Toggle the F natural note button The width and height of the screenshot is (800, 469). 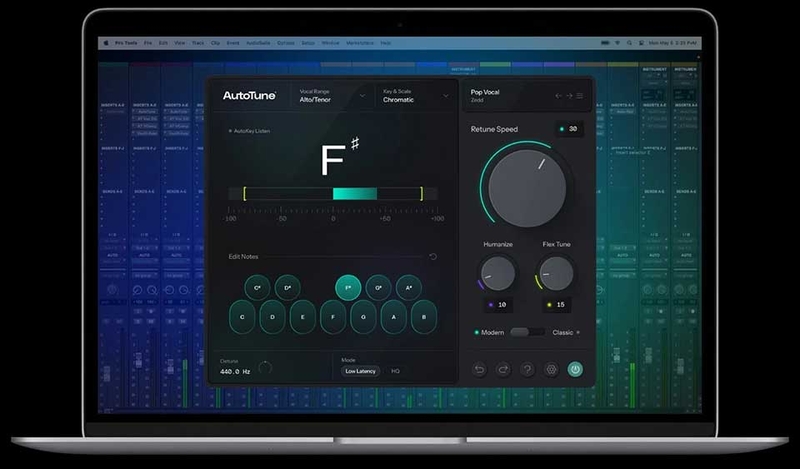pyautogui.click(x=333, y=317)
